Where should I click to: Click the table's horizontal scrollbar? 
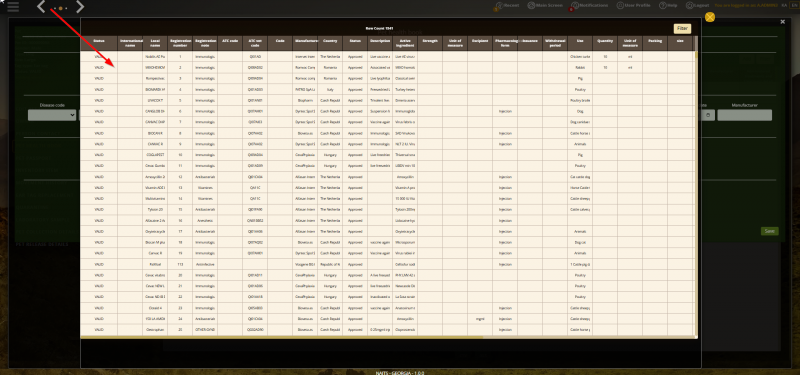[281, 337]
